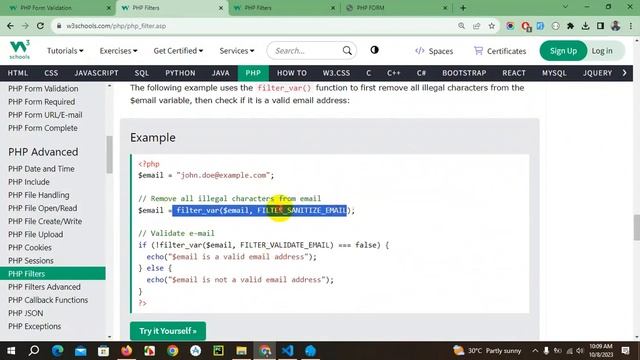Select the REACT topic in the navbar

514,73
